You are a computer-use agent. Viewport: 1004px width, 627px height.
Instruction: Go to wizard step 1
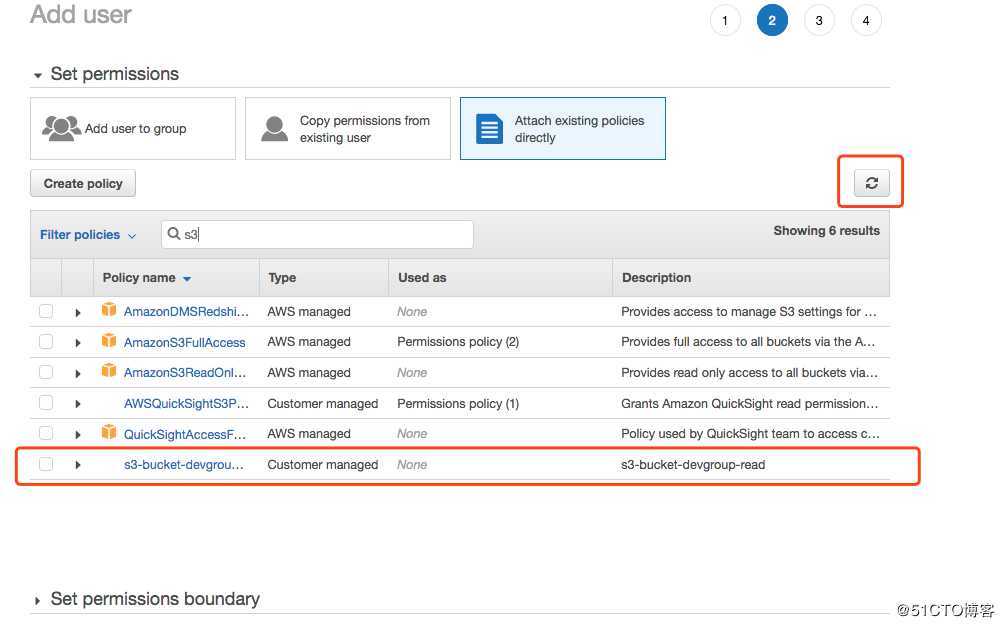pyautogui.click(x=725, y=20)
